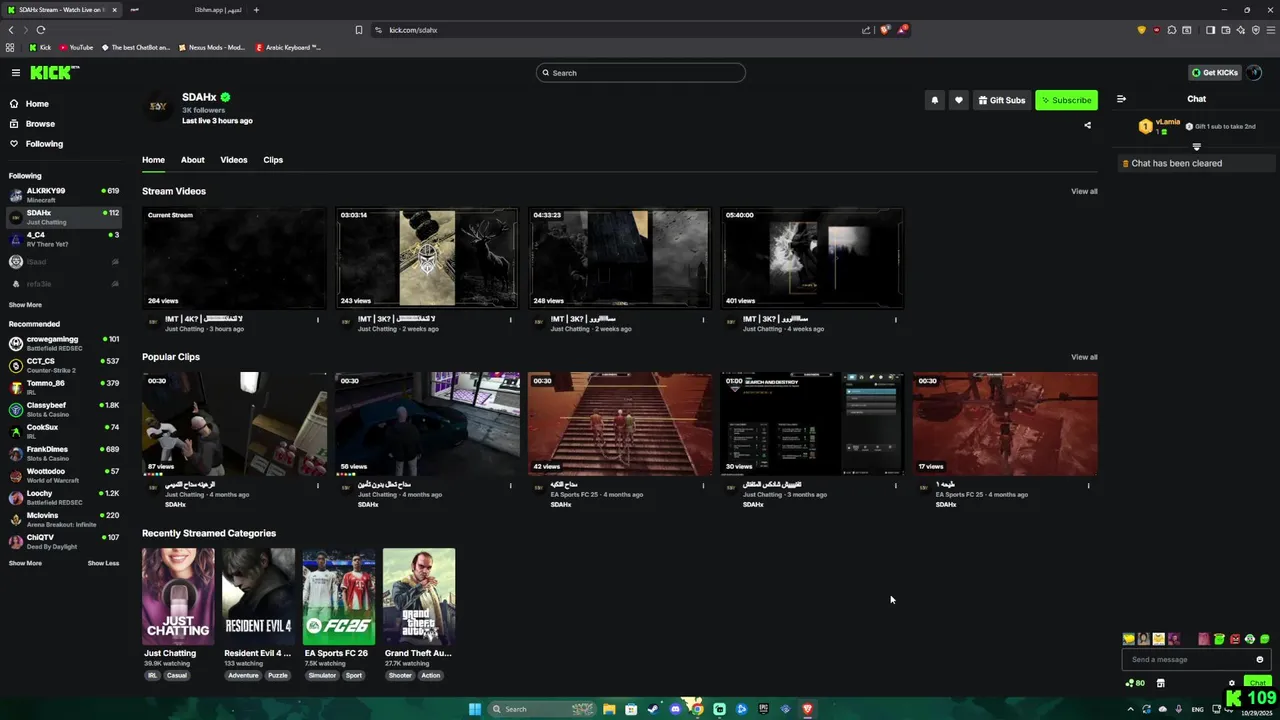Switch to the About tab
Screen dimensions: 1280x720
click(x=192, y=160)
